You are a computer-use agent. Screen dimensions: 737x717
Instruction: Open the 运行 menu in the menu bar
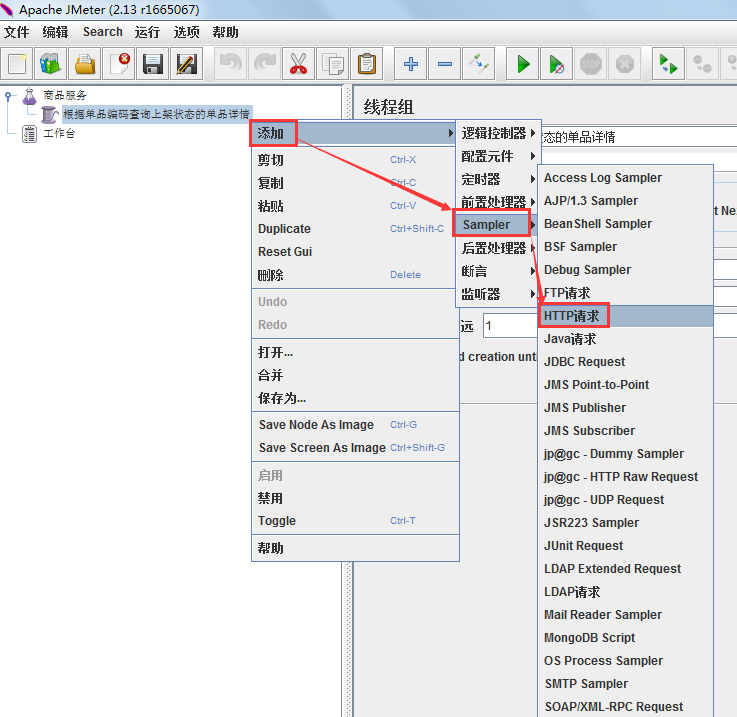147,32
